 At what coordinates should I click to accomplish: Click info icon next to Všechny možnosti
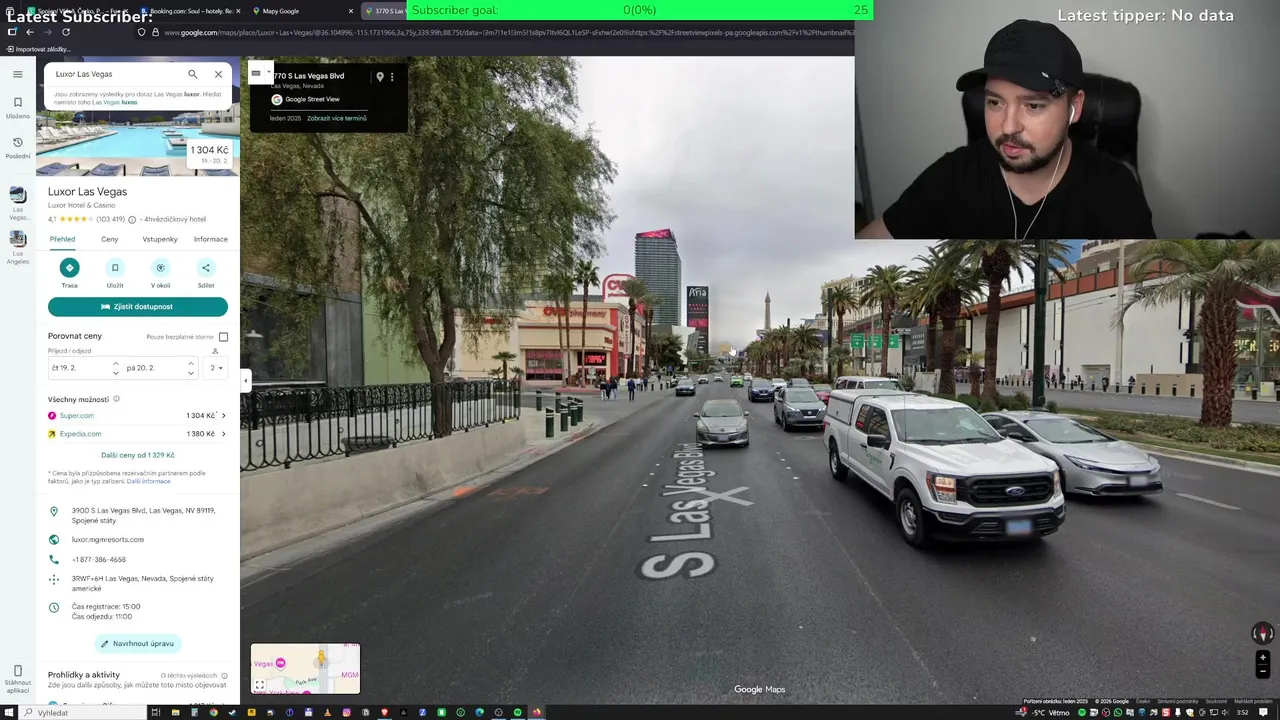point(116,399)
